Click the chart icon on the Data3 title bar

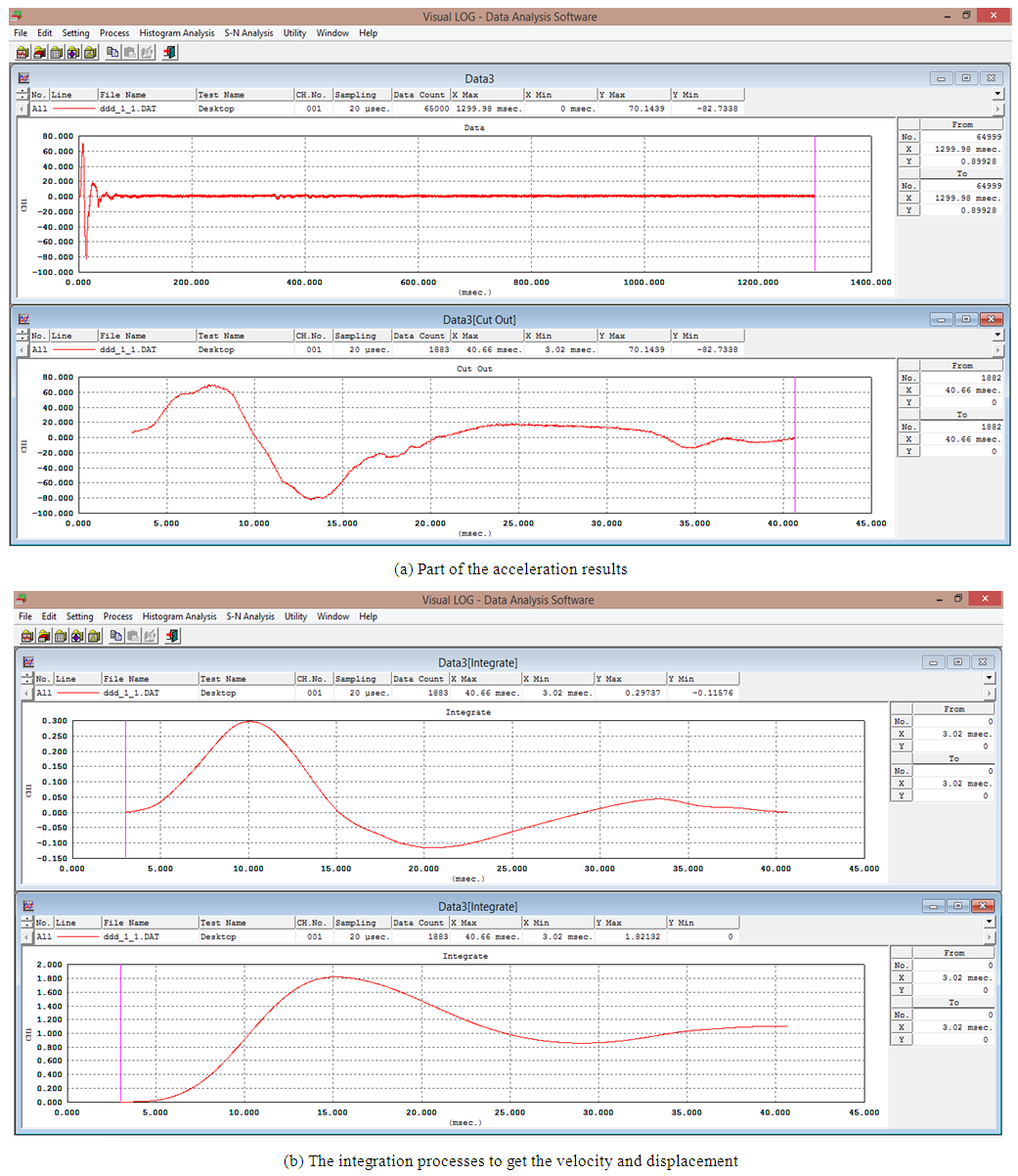[x=24, y=78]
